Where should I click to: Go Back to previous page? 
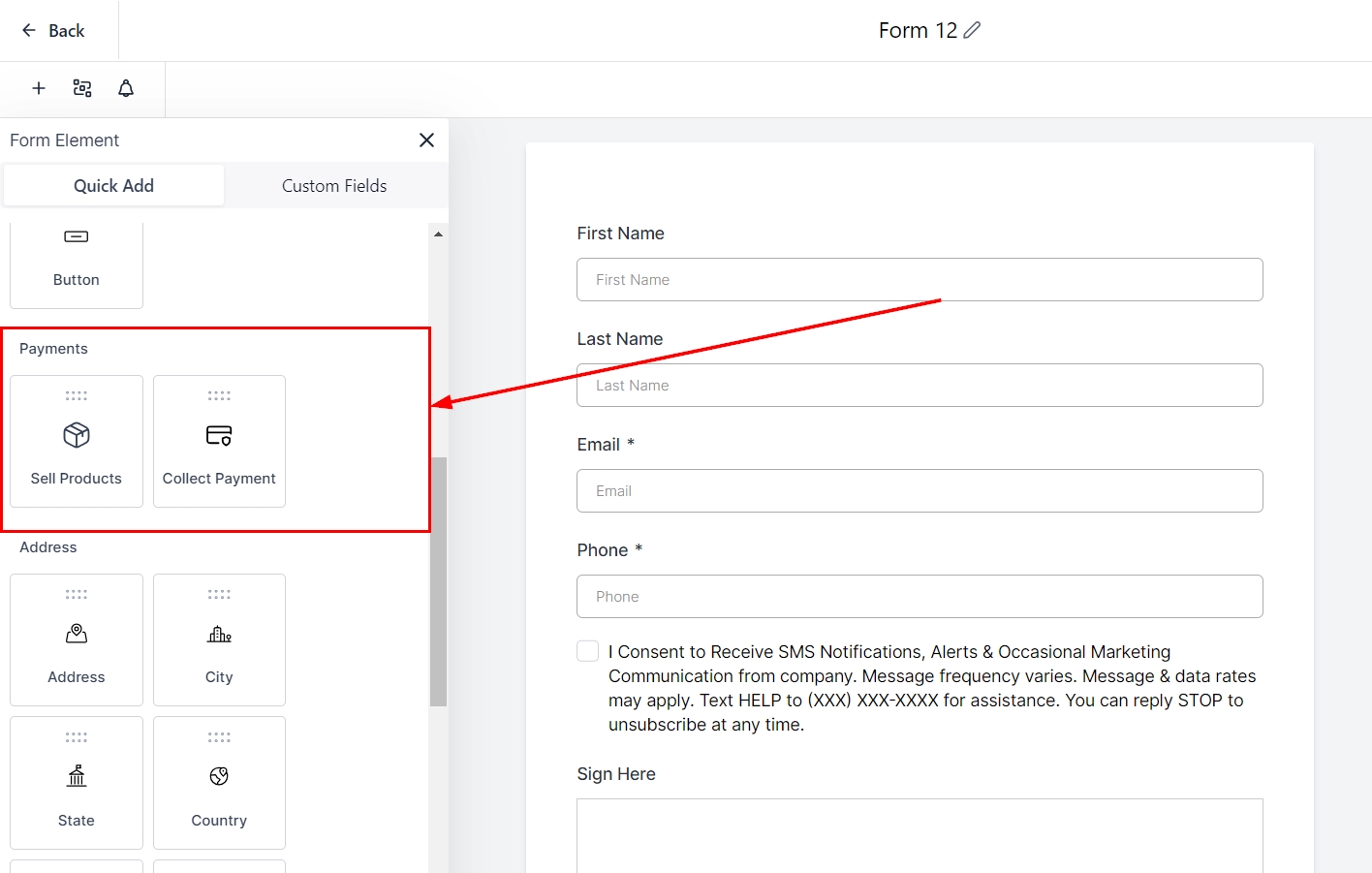pyautogui.click(x=53, y=31)
